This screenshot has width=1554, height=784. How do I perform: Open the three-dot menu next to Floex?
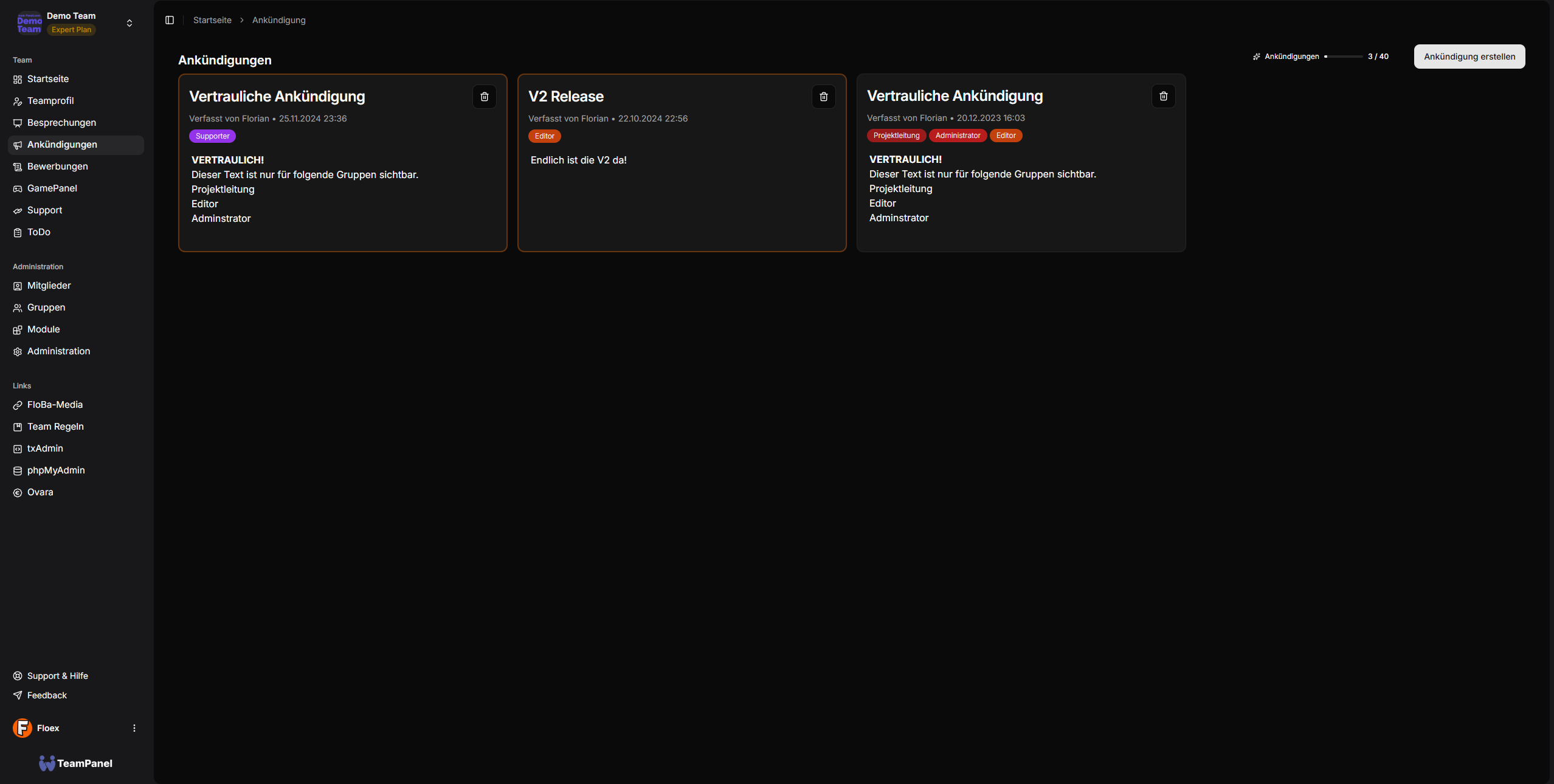[x=134, y=727]
